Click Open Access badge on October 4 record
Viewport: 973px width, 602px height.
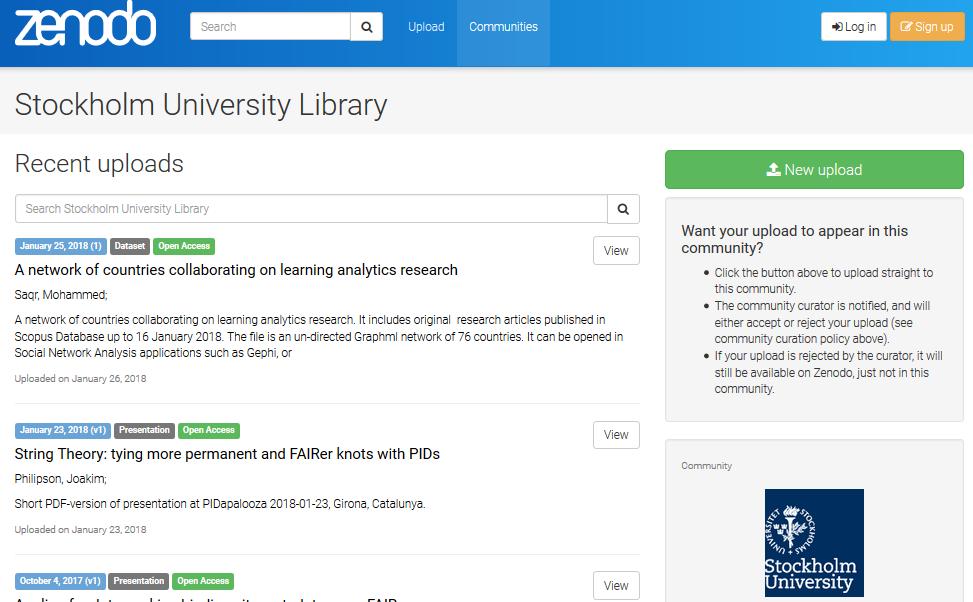pos(203,582)
